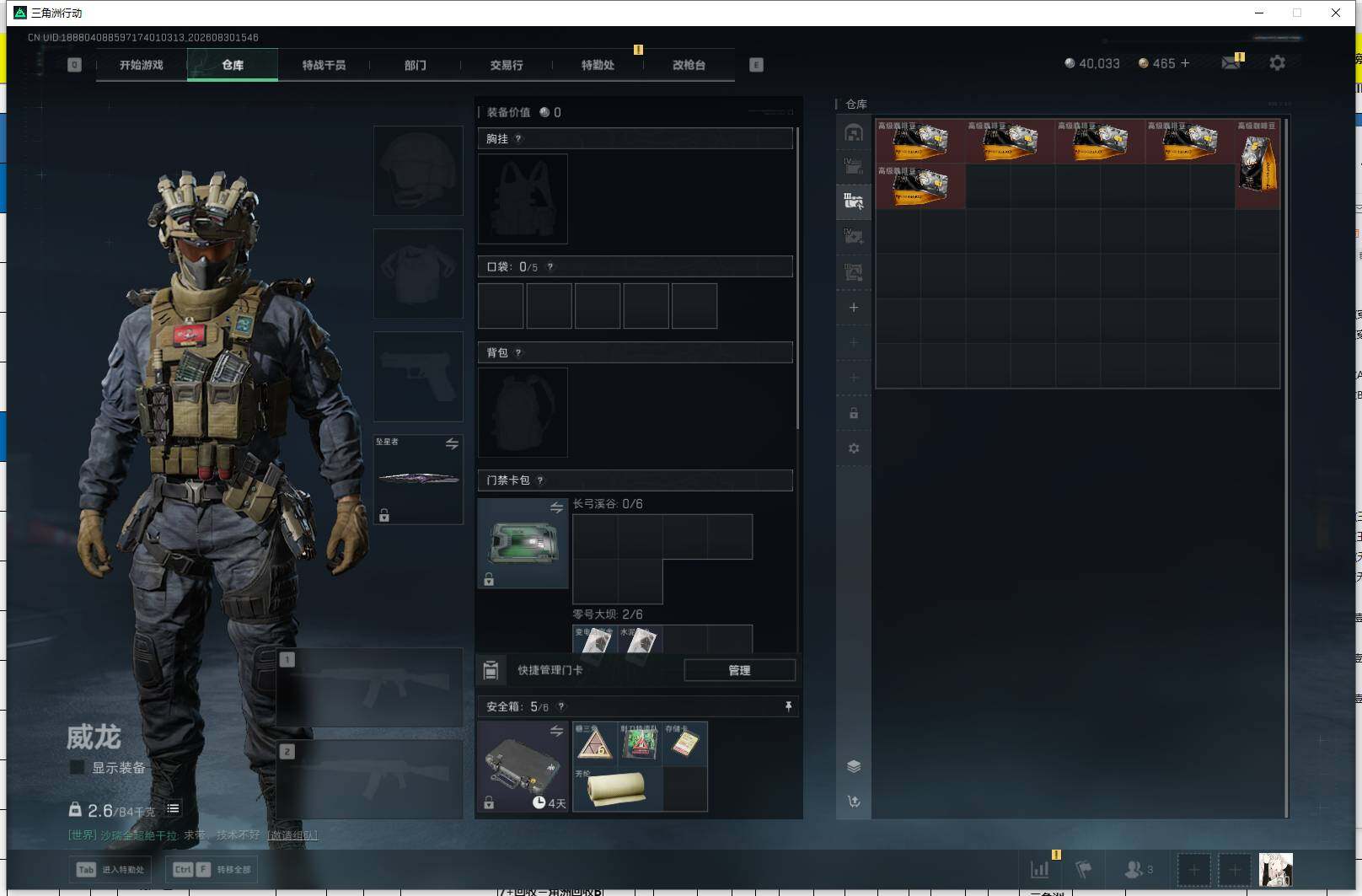Screen dimensions: 1362x896
Task: Open the friends list icon
Action: pos(1139,869)
